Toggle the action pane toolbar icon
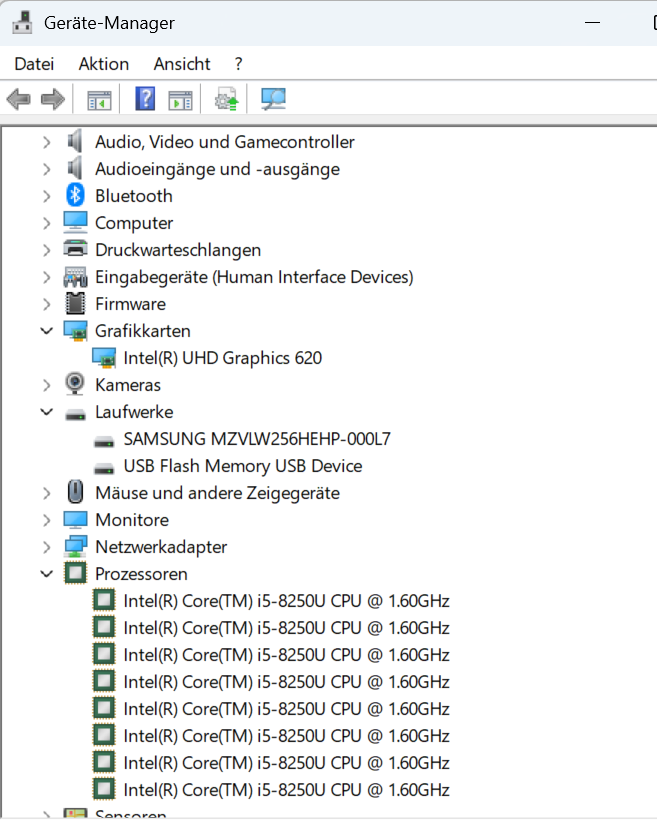657x820 pixels. (180, 99)
